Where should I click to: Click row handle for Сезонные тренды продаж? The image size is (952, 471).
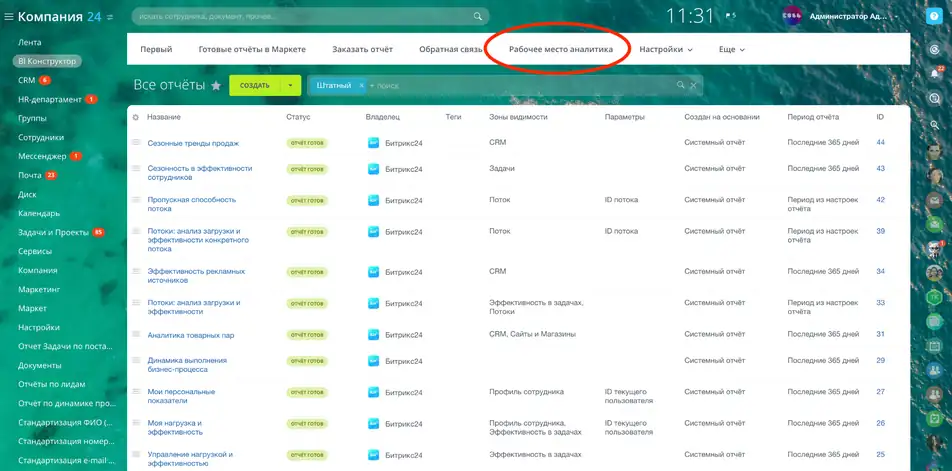coord(137,143)
